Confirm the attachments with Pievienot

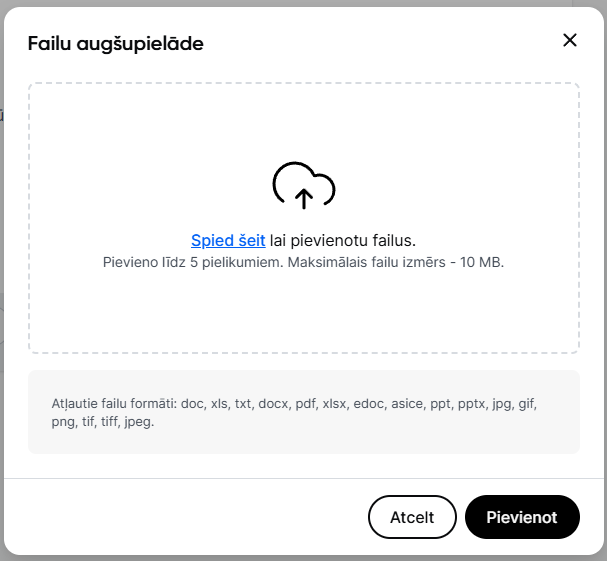pyautogui.click(x=522, y=517)
